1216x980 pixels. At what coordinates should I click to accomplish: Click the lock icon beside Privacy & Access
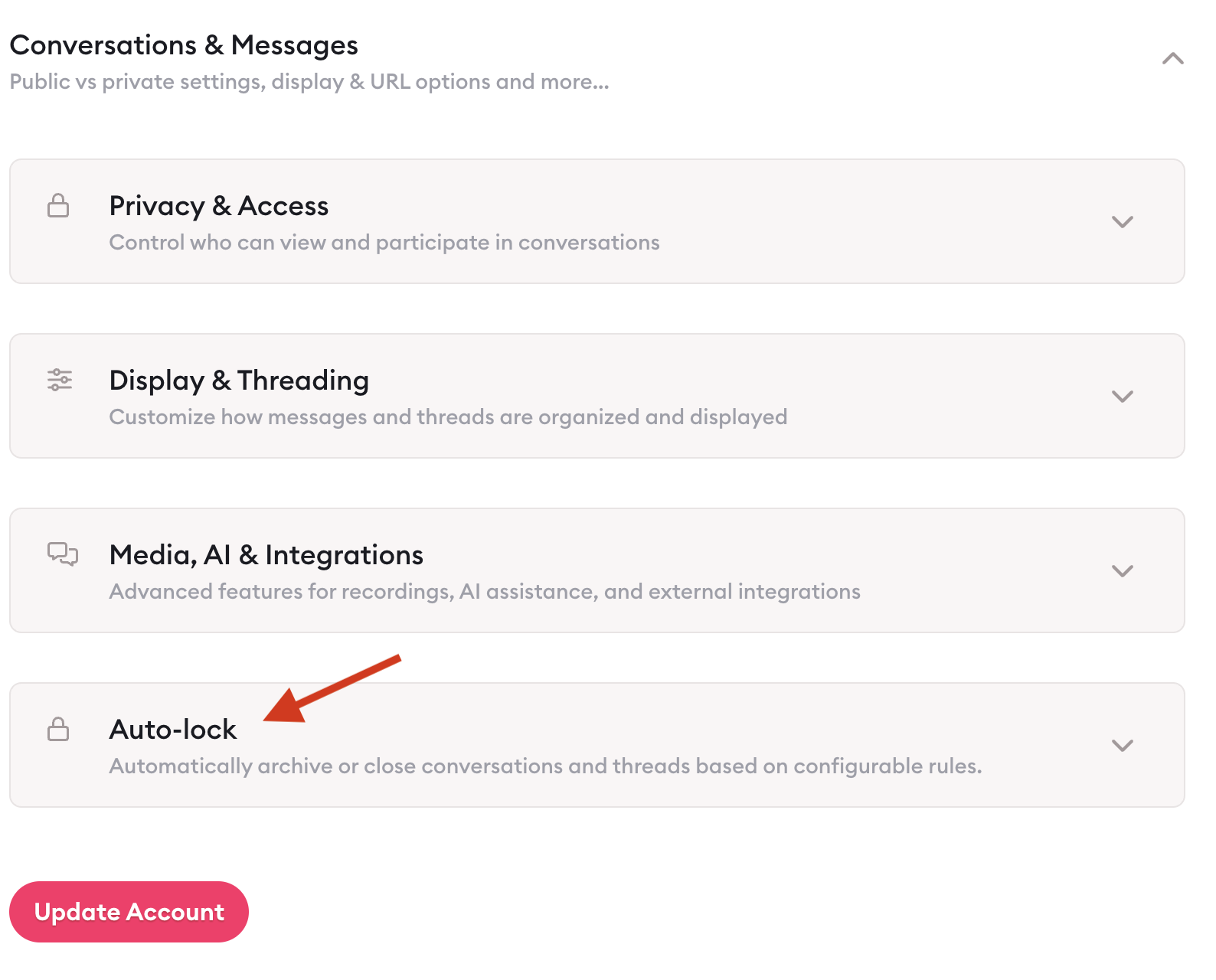pos(58,206)
